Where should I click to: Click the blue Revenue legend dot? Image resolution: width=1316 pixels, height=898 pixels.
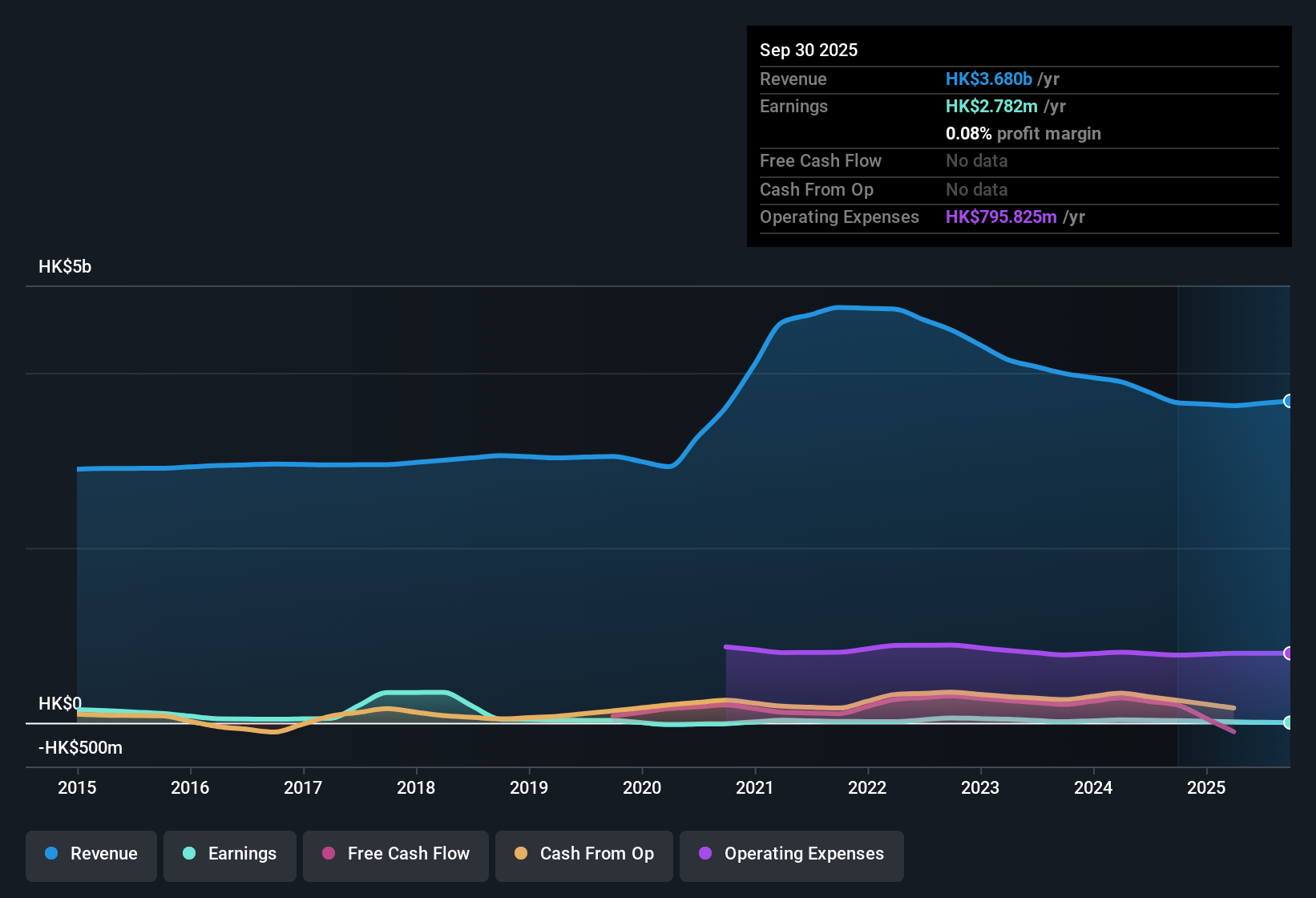[x=50, y=854]
